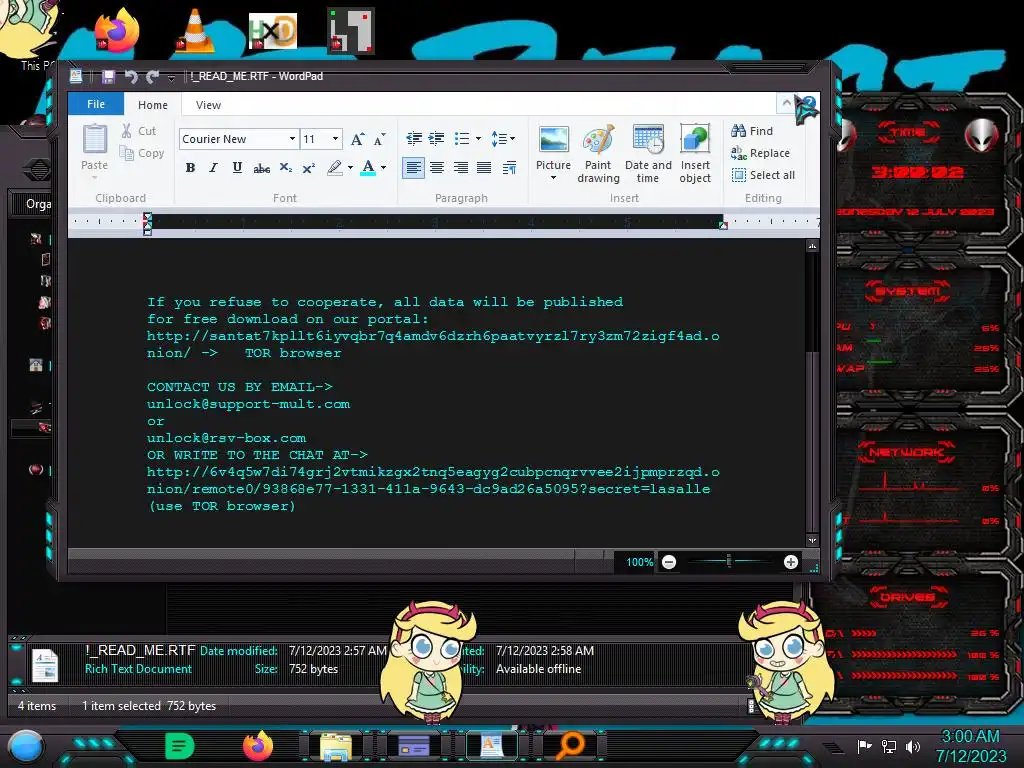
Task: Click the Decrease indent icon
Action: (x=413, y=138)
